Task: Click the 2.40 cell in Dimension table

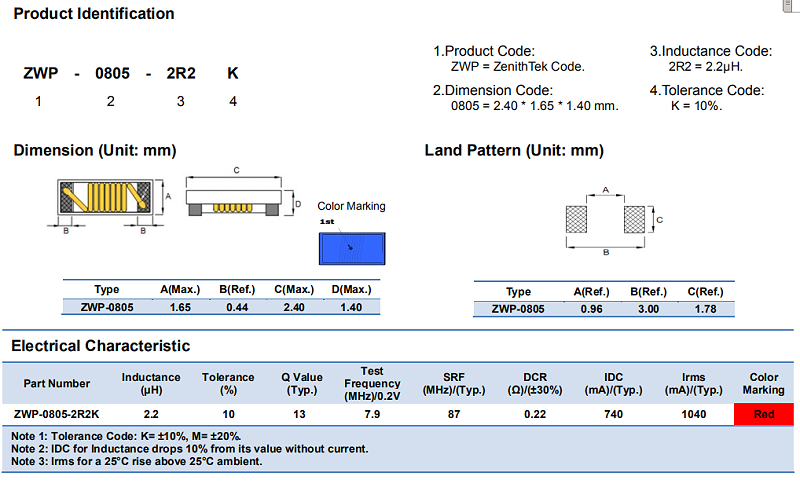Action: pos(294,307)
